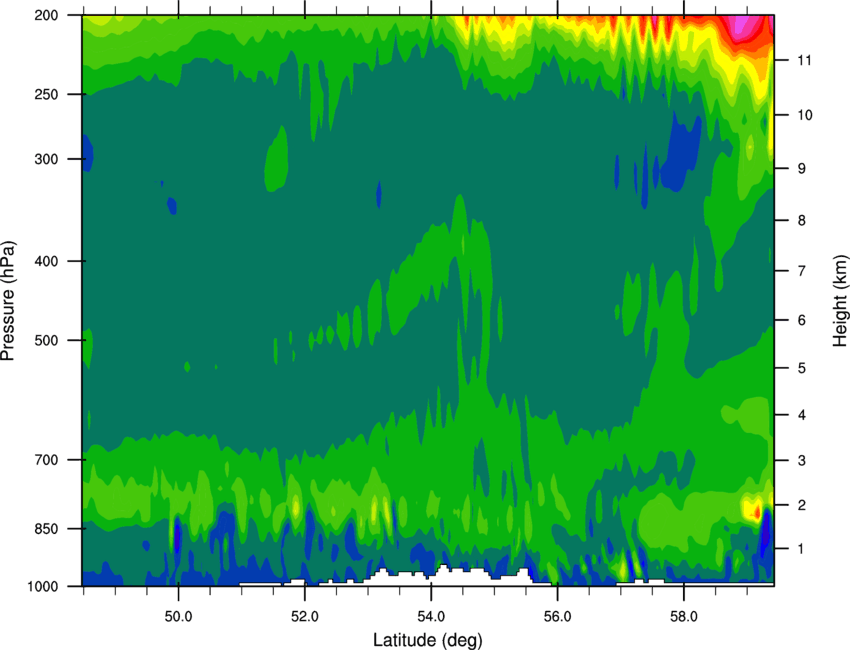Click the 'Height (km)' axis title
Image resolution: width=850 pixels, height=650 pixels.
coord(840,301)
